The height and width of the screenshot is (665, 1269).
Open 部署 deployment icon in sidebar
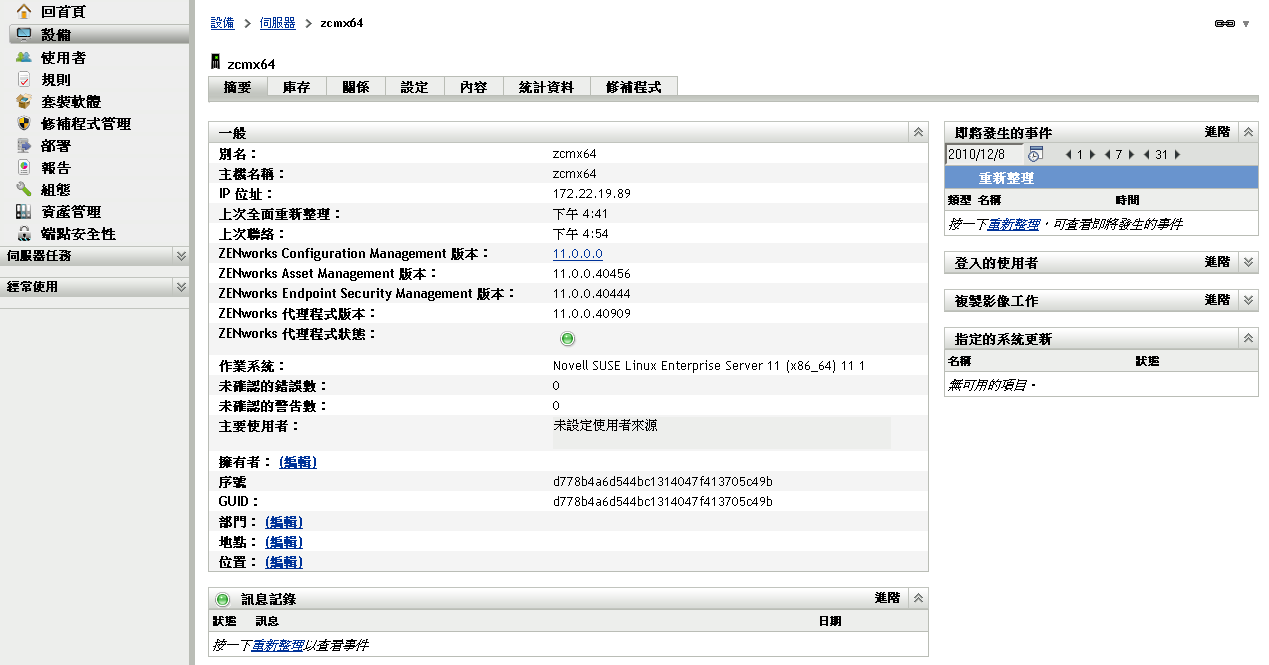pos(24,146)
